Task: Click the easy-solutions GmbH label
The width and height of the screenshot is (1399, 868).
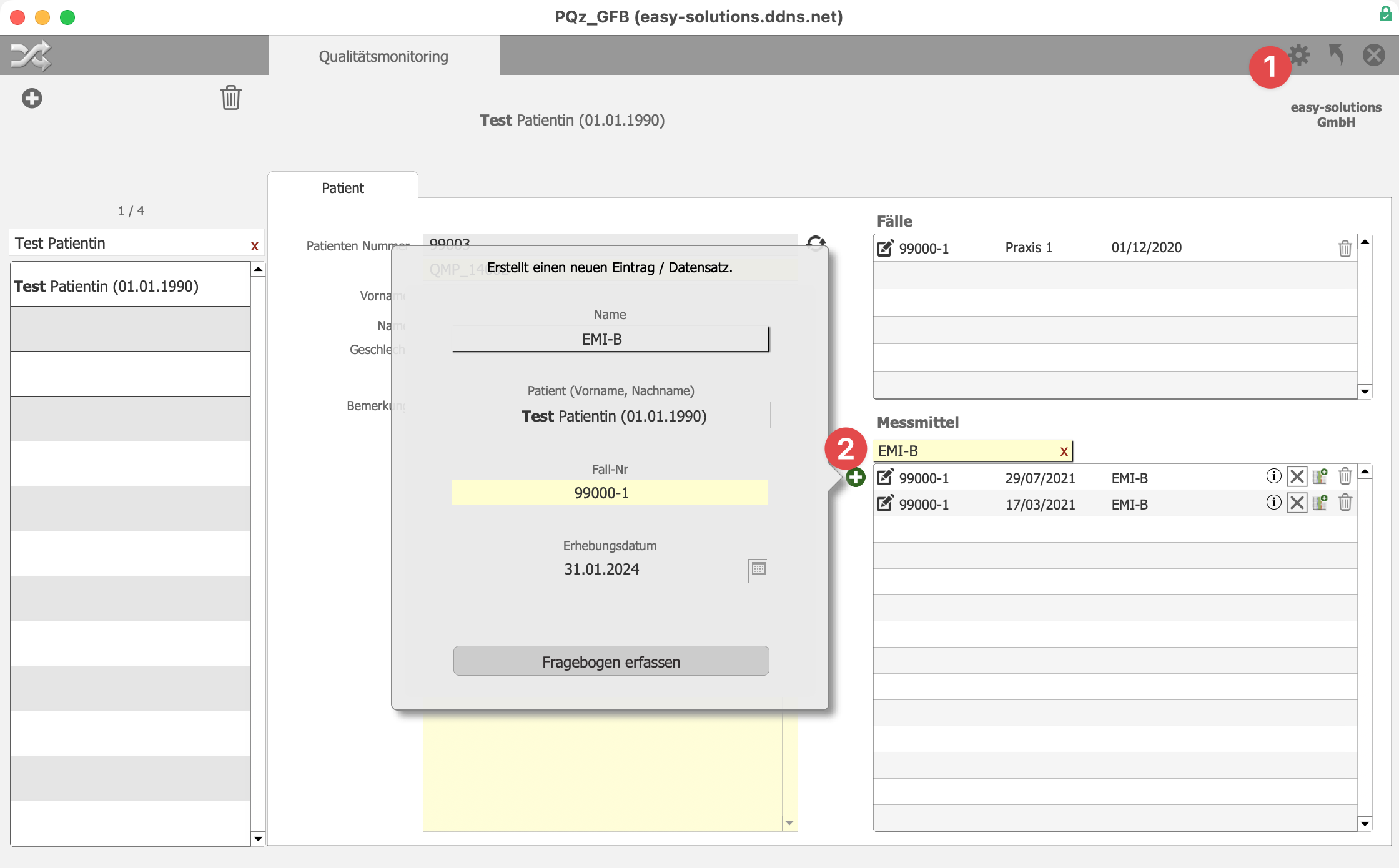Action: point(1336,115)
